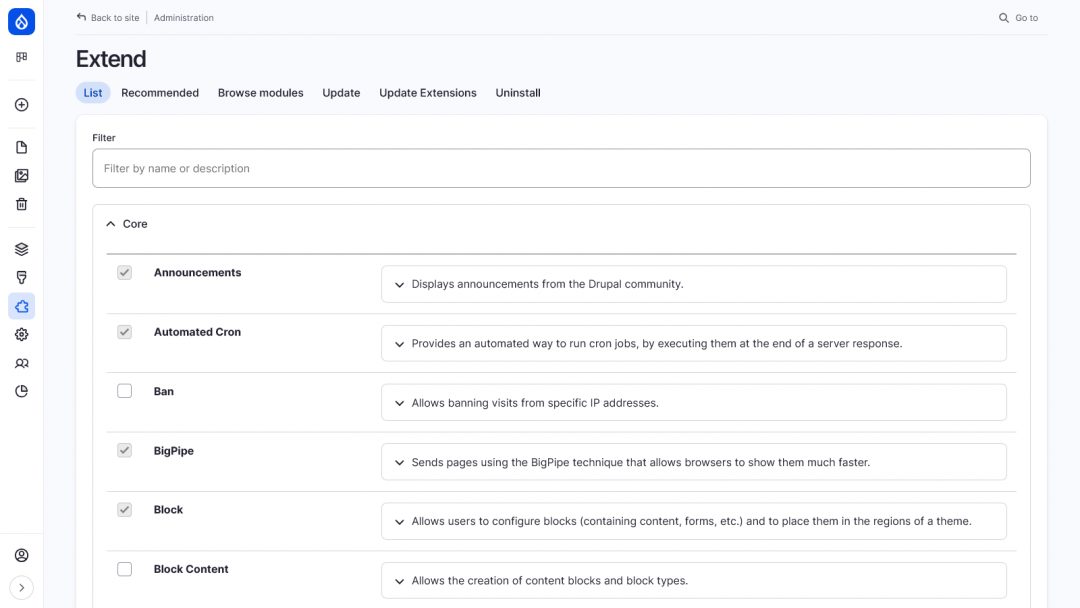This screenshot has width=1080, height=608.
Task: Switch to the Browse modules tab
Action: (x=260, y=93)
